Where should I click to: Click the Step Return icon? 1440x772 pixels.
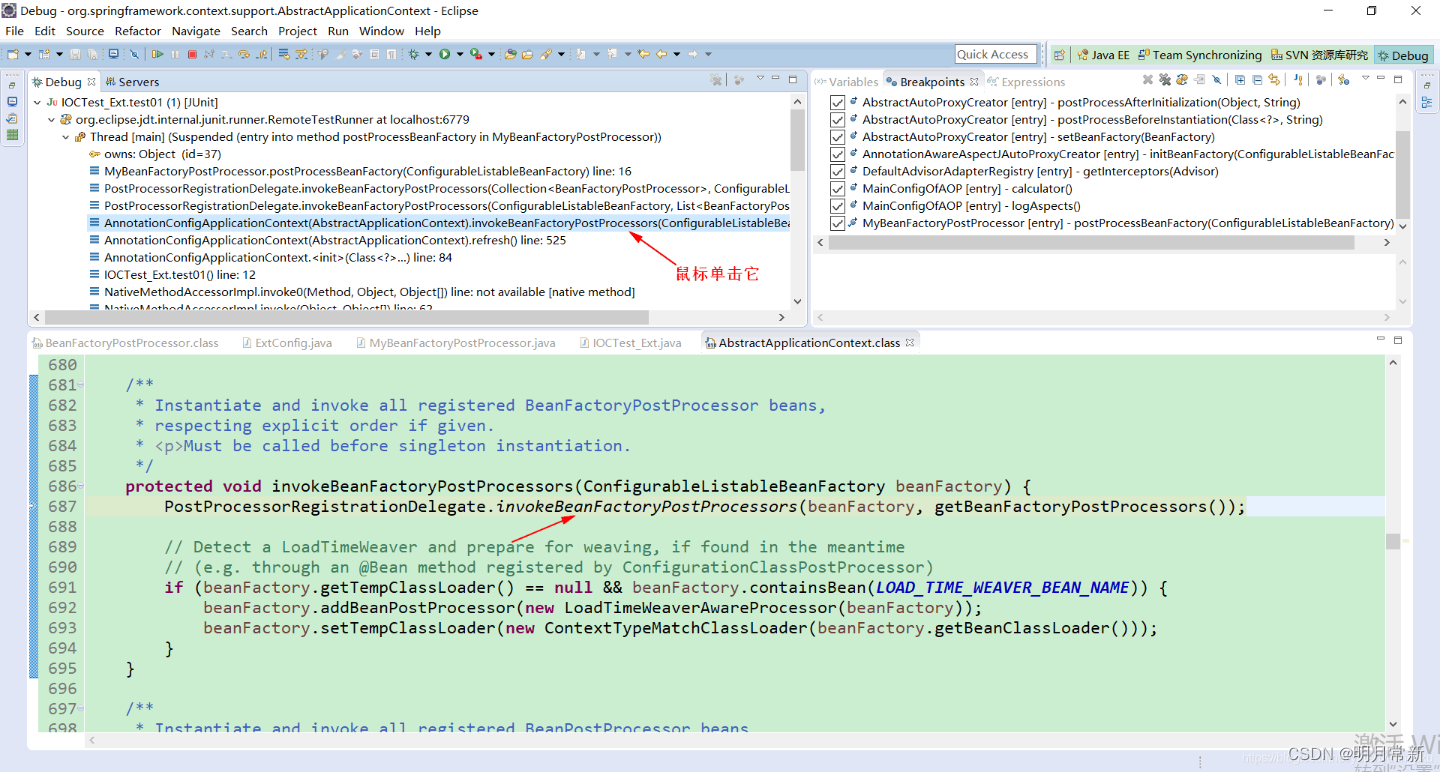pos(261,54)
